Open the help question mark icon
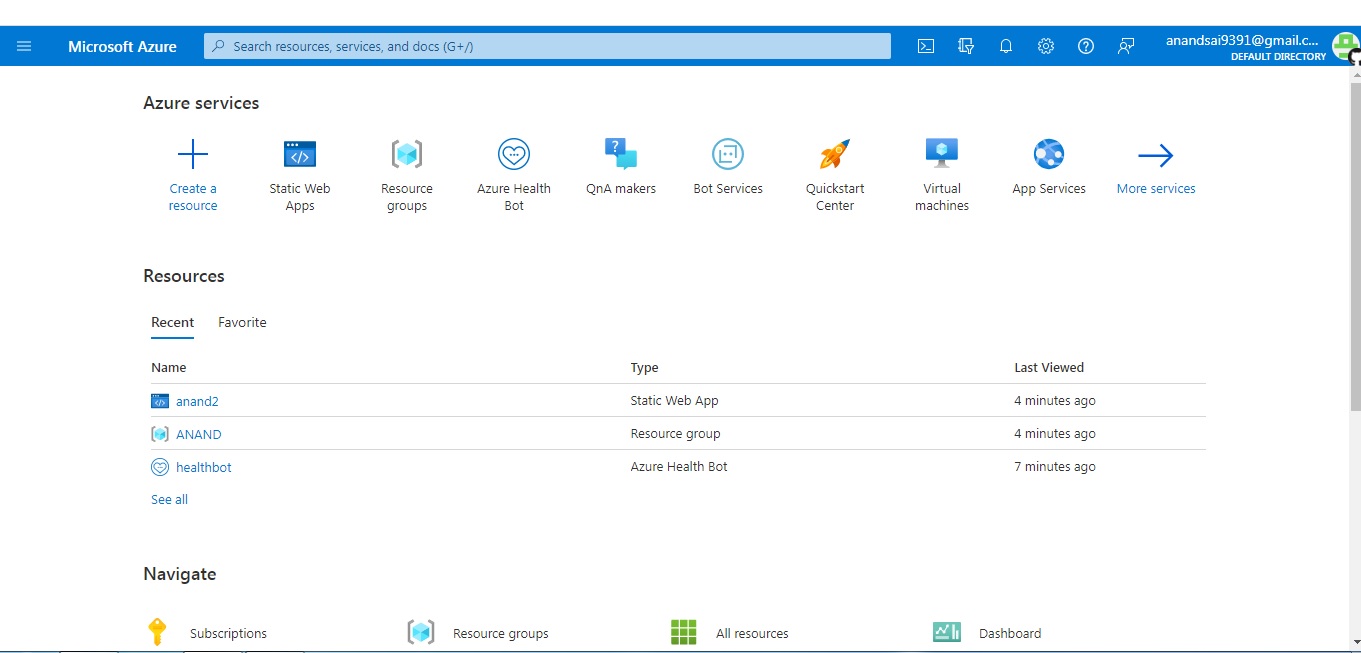Viewport: 1361px width, 653px height. pyautogui.click(x=1086, y=45)
